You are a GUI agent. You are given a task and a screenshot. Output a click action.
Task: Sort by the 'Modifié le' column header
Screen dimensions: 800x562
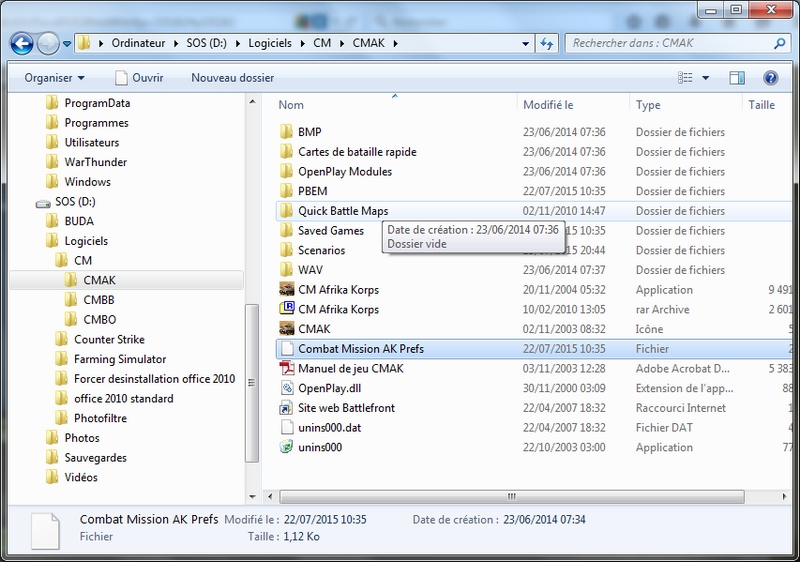(x=548, y=105)
